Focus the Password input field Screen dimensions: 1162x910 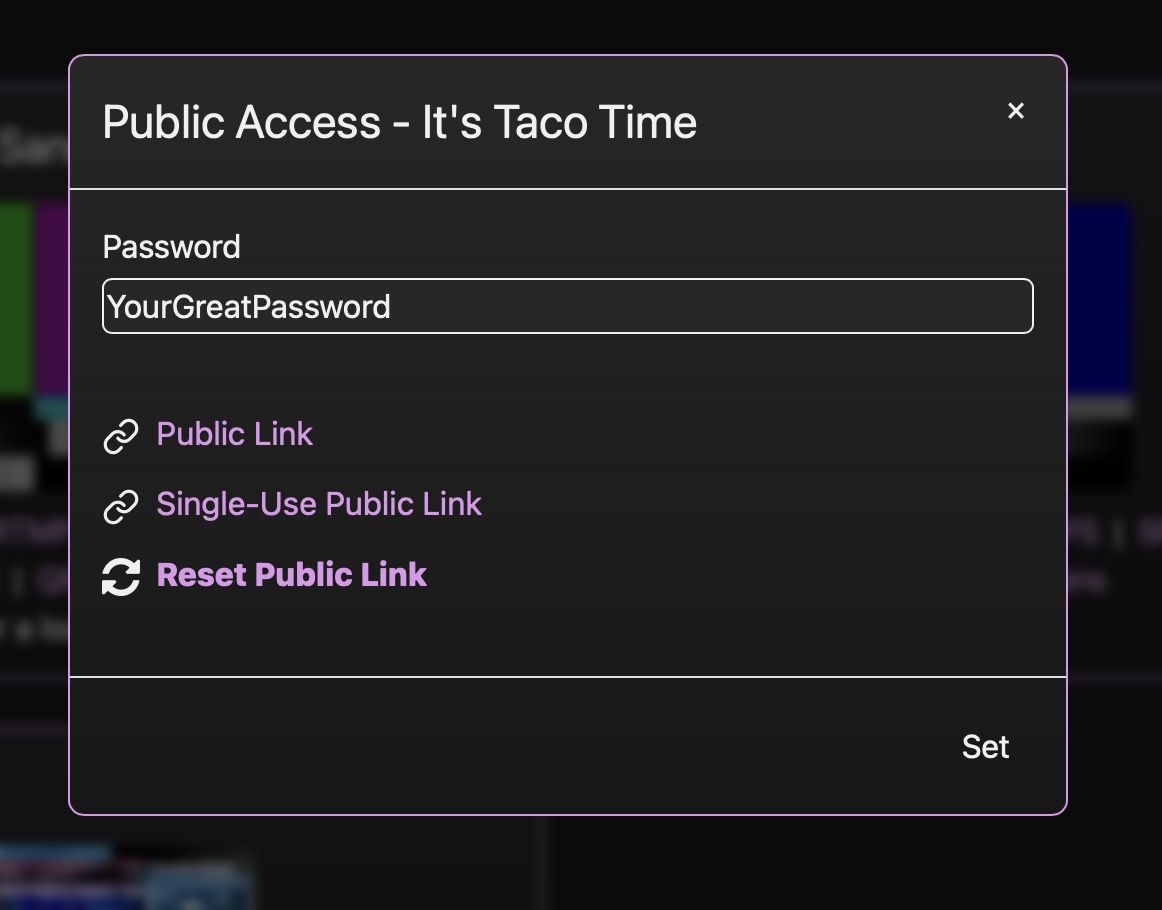[567, 306]
